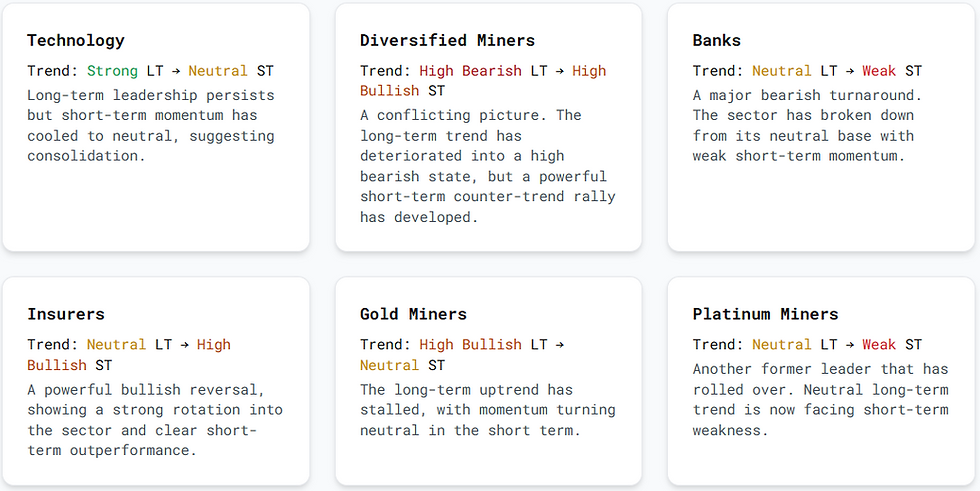Open the Platinum Miners card title
Image resolution: width=980 pixels, height=491 pixels.
765,315
